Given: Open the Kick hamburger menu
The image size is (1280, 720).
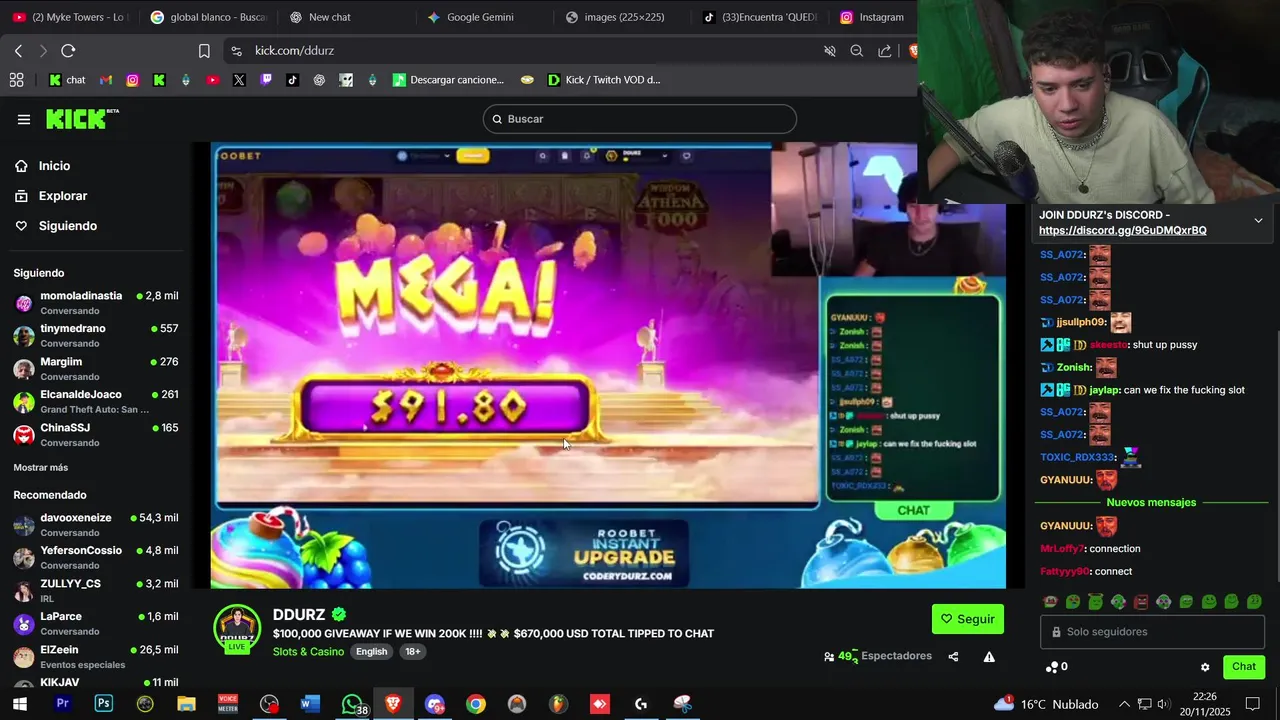Looking at the screenshot, I should tap(24, 119).
